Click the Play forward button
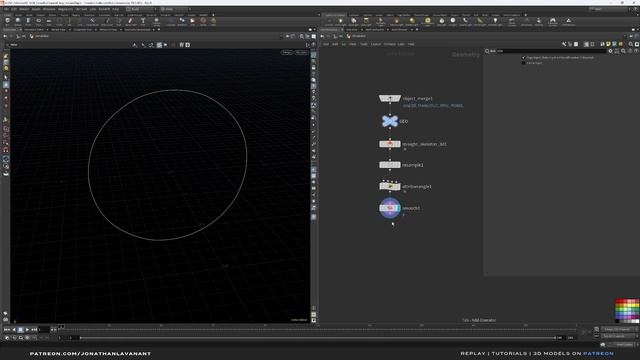Screen dimensions: 640x360 (27, 329)
